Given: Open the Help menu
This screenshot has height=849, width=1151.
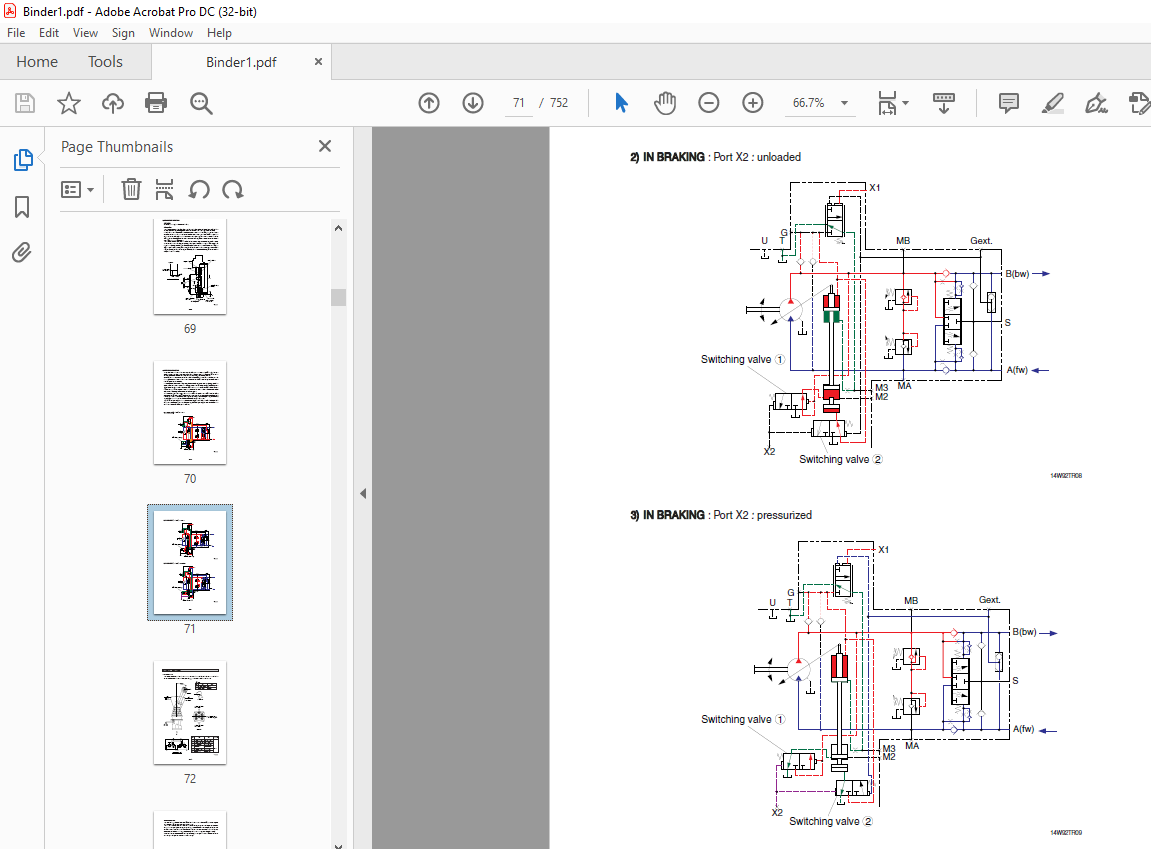Looking at the screenshot, I should coord(219,32).
